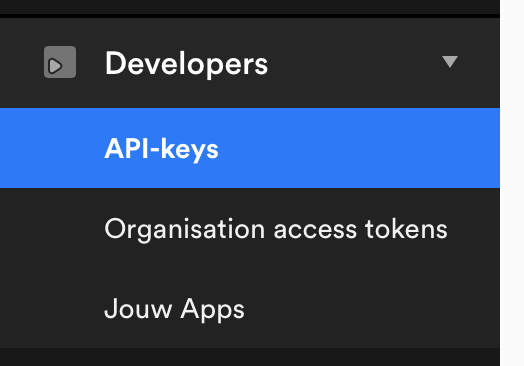The height and width of the screenshot is (366, 524).
Task: Toggle the Developers submenu via the arrow
Action: 450,62
